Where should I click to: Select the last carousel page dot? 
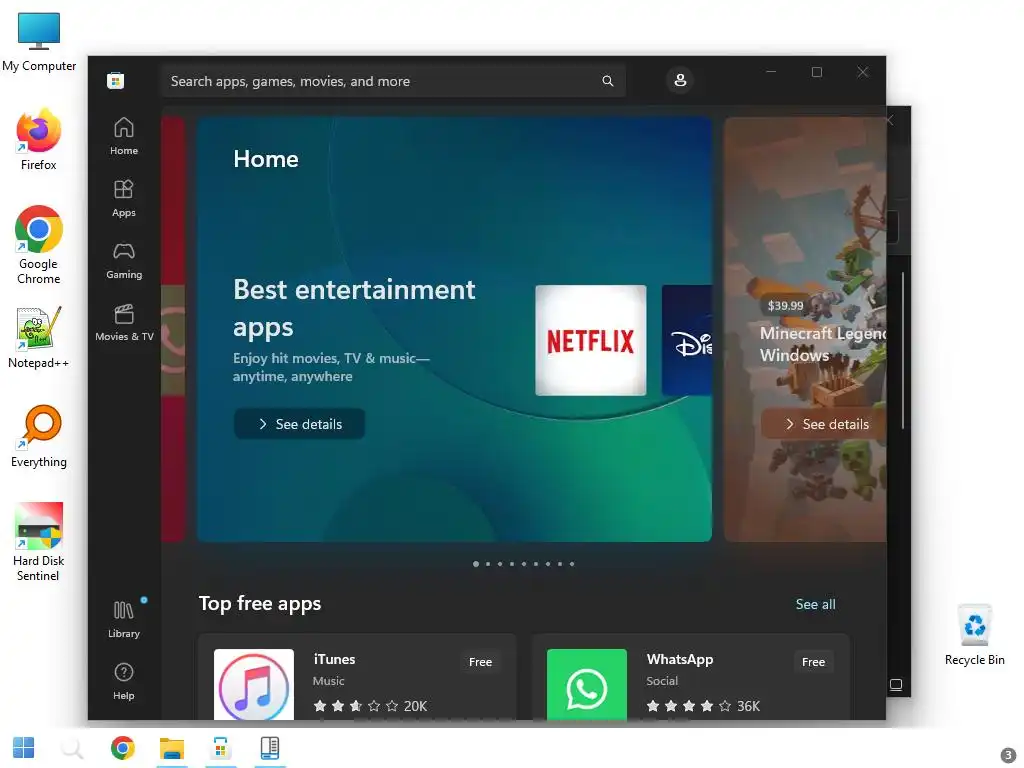pos(572,564)
